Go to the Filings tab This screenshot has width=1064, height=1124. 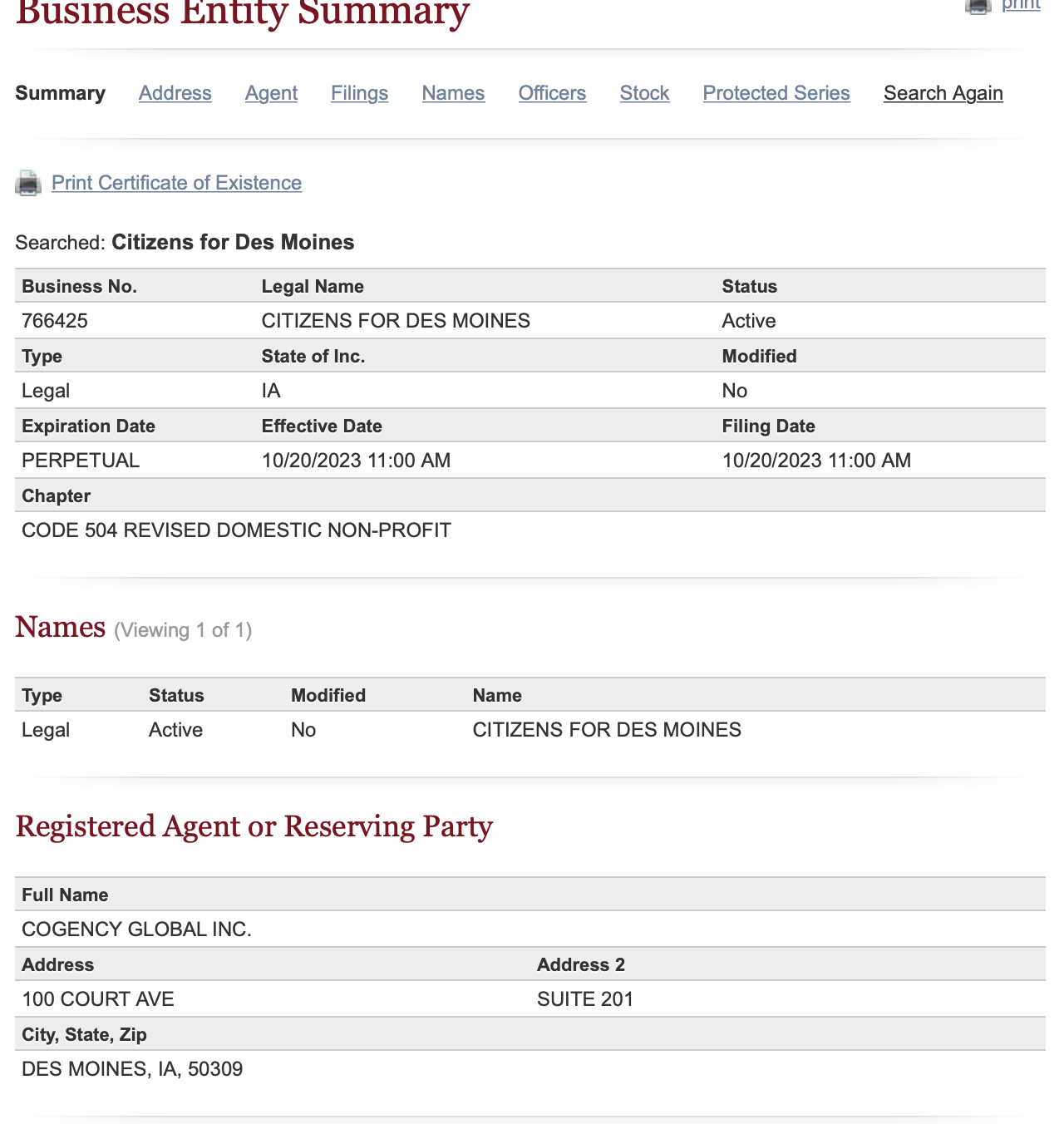[x=359, y=93]
